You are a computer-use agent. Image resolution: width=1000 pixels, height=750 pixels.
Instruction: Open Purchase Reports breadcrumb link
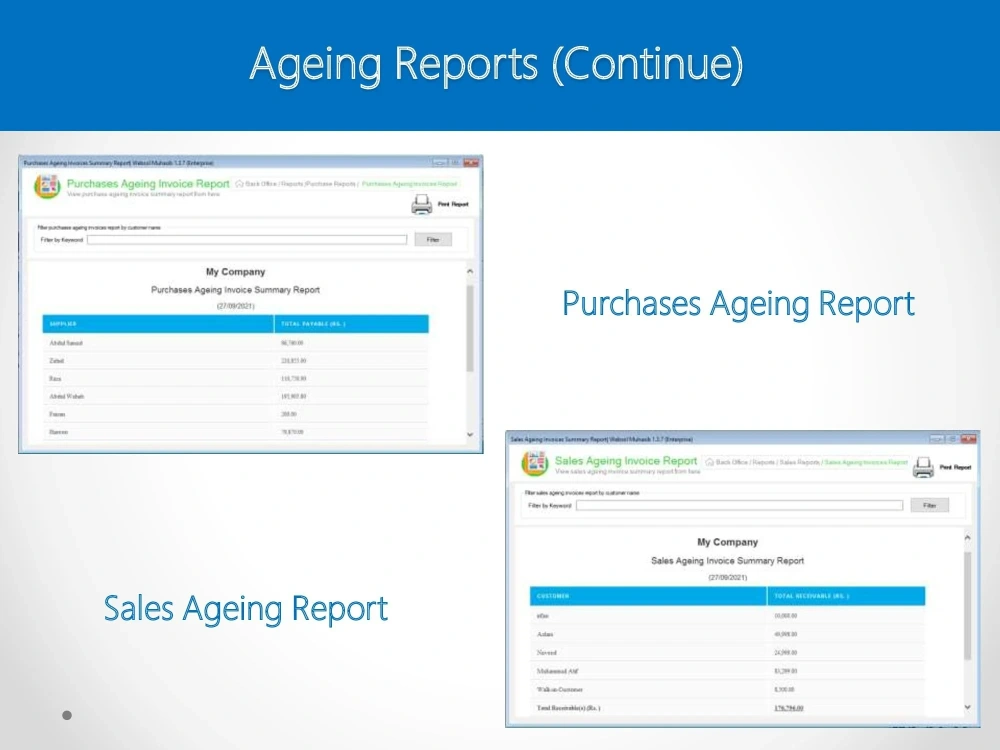tap(330, 184)
